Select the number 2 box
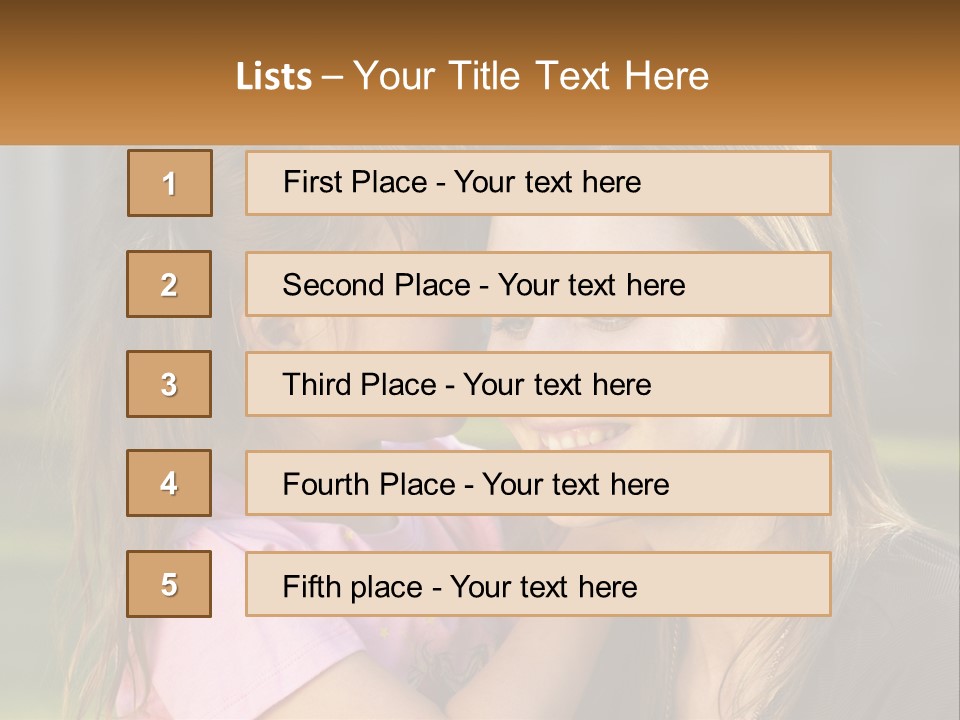 click(x=169, y=284)
